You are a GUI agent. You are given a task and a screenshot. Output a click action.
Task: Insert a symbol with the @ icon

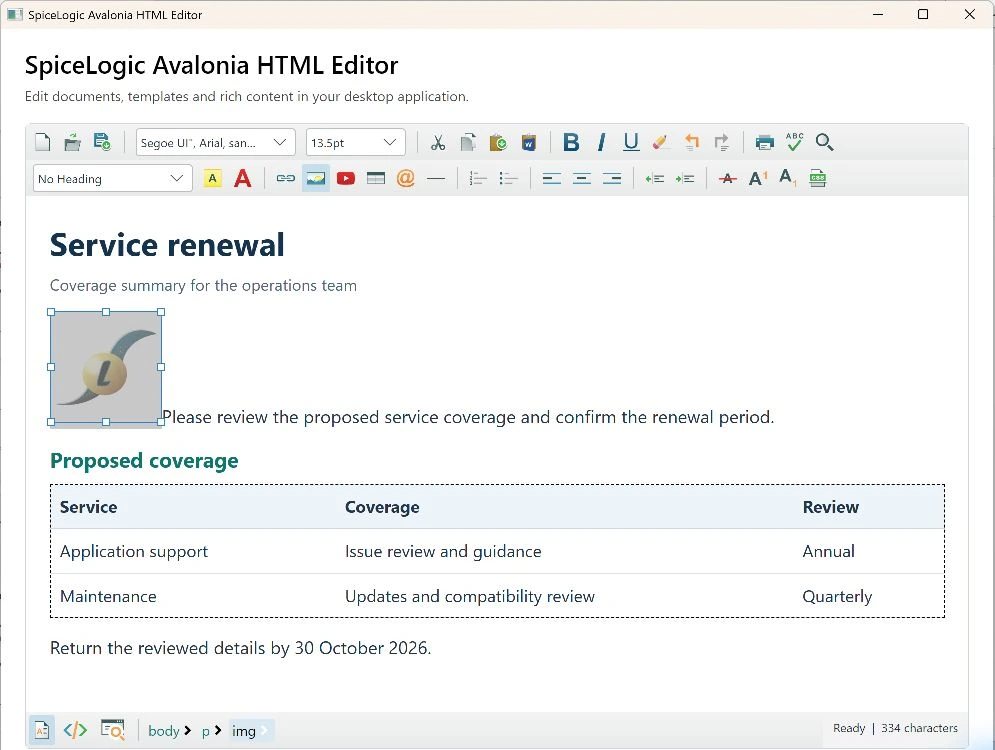tap(405, 178)
